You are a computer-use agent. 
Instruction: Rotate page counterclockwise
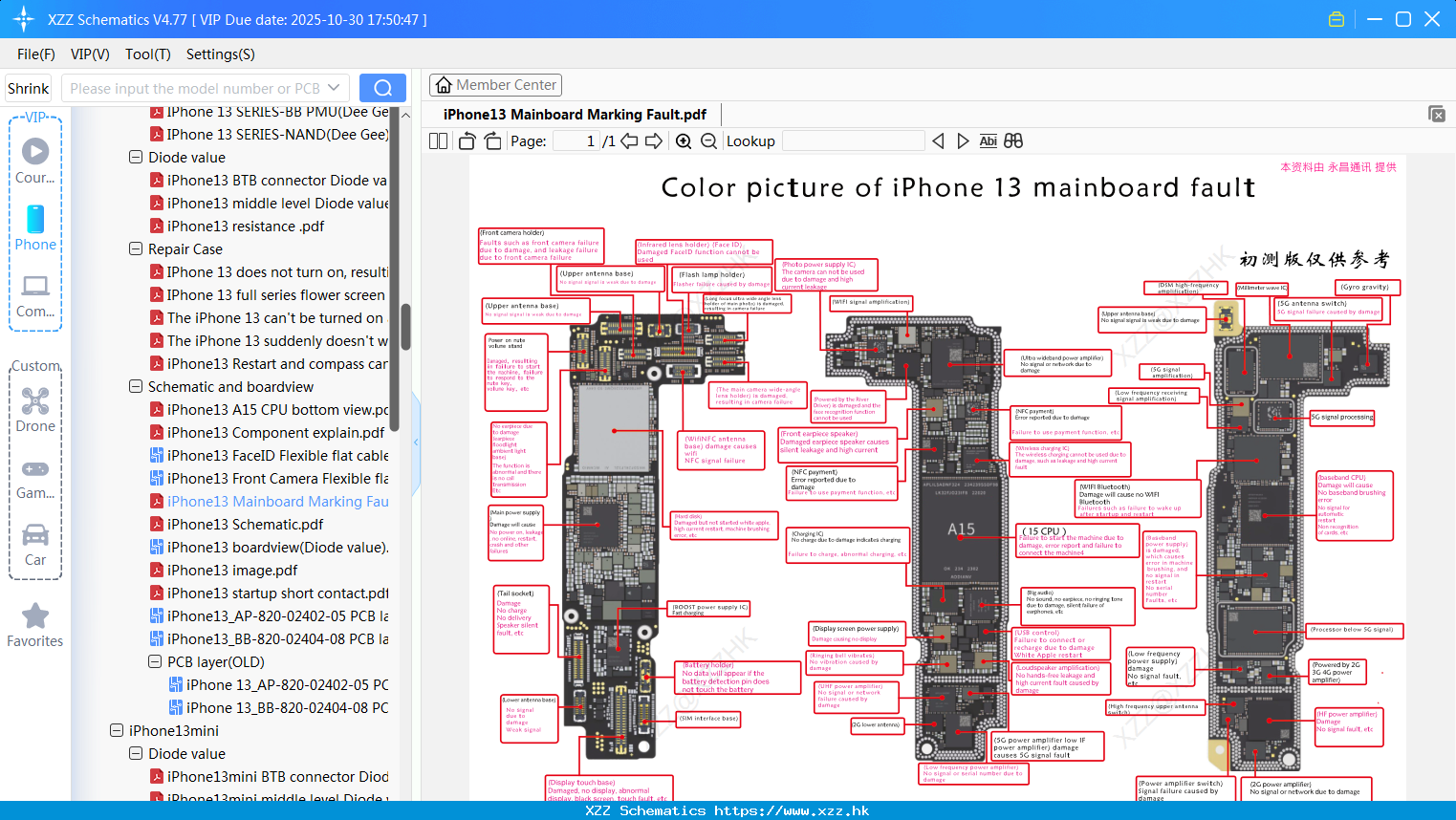point(467,140)
